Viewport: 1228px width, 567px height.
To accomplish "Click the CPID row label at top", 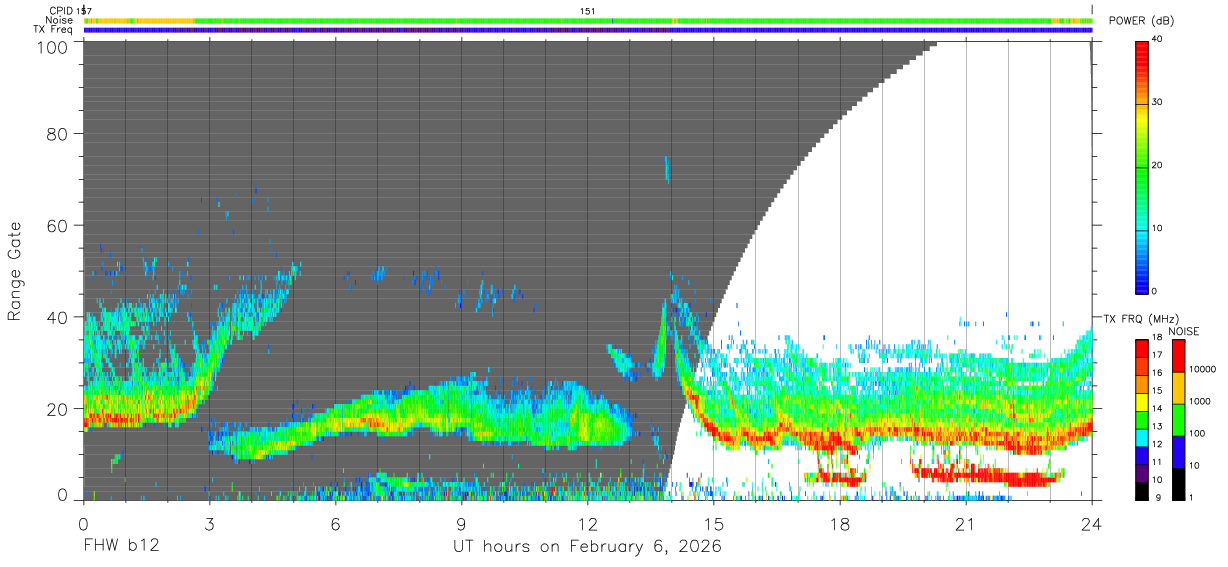I will point(62,11).
